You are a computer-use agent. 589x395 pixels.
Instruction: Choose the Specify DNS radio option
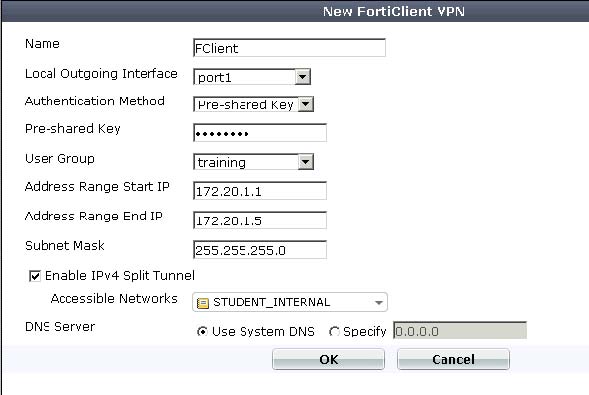[x=334, y=332]
